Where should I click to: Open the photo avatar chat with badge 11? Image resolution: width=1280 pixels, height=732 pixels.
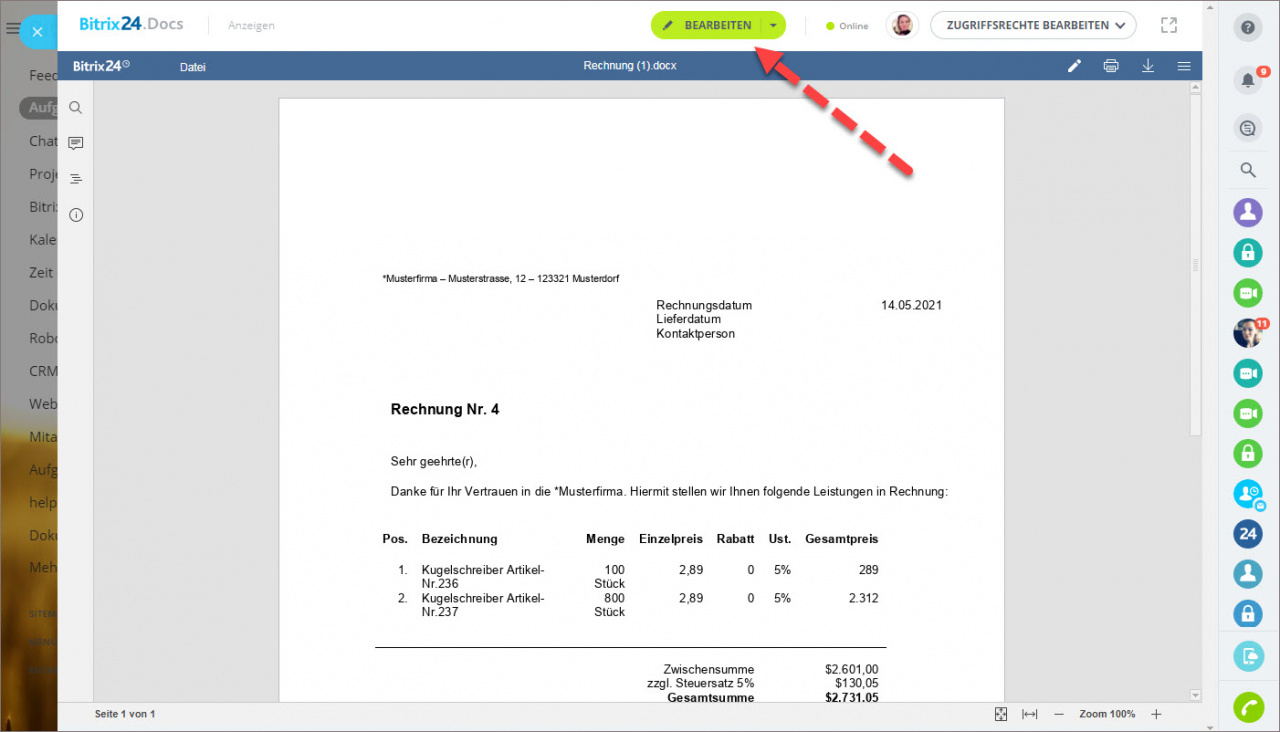(1247, 332)
